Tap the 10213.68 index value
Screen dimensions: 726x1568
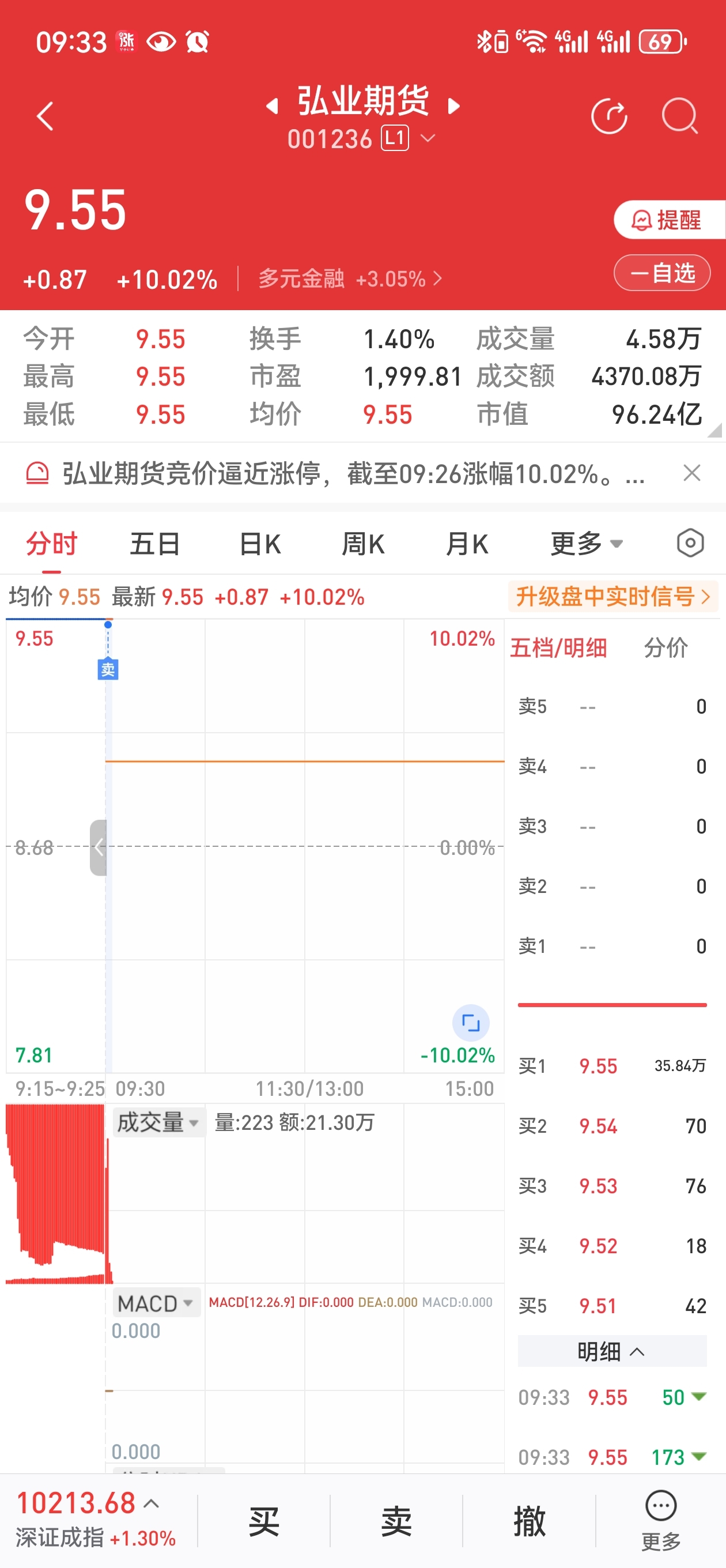tap(76, 1503)
